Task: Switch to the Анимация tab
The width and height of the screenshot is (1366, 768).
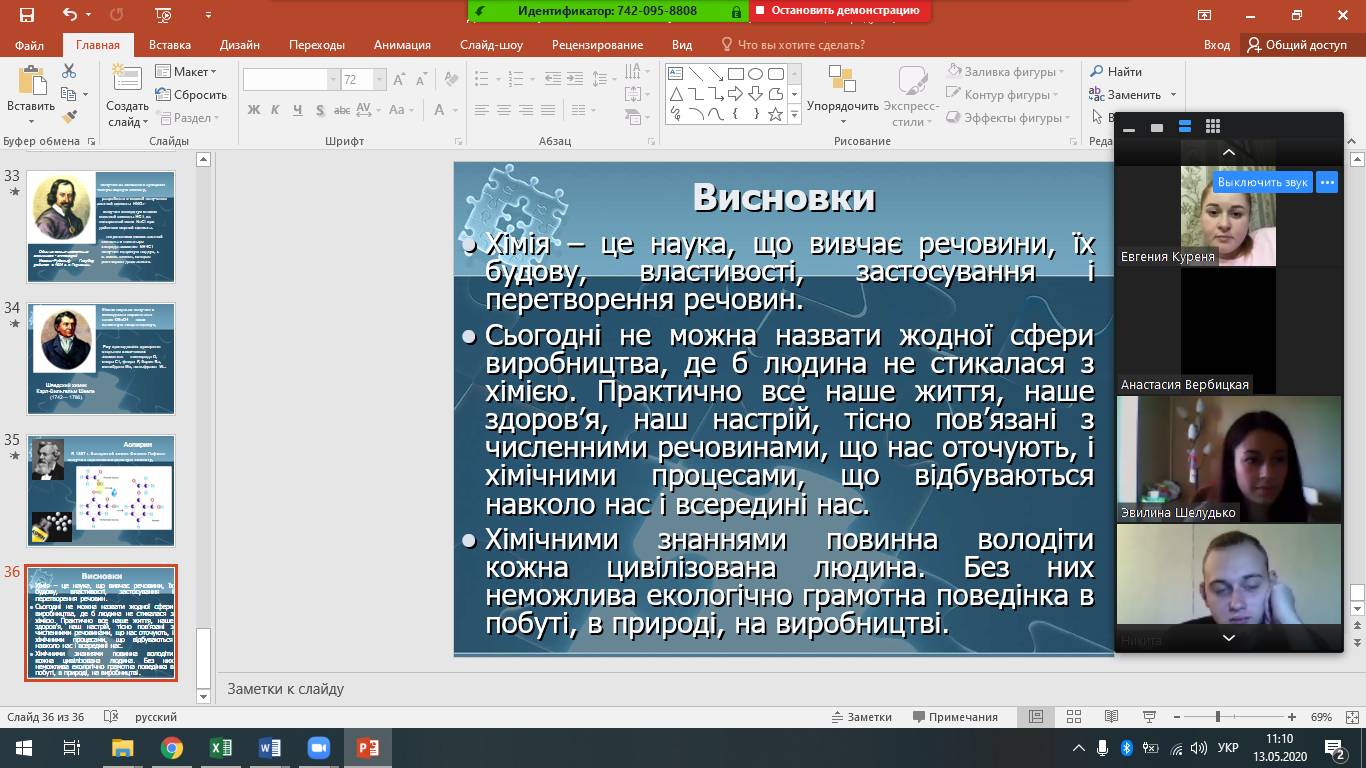Action: (402, 45)
